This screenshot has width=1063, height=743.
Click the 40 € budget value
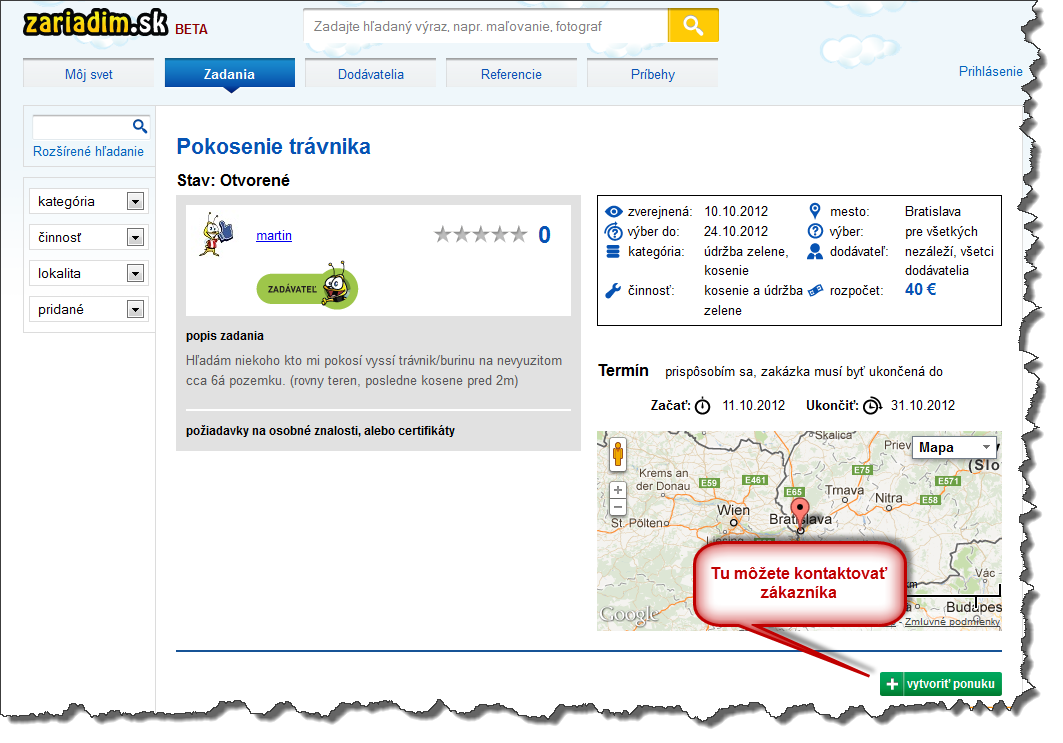click(920, 289)
